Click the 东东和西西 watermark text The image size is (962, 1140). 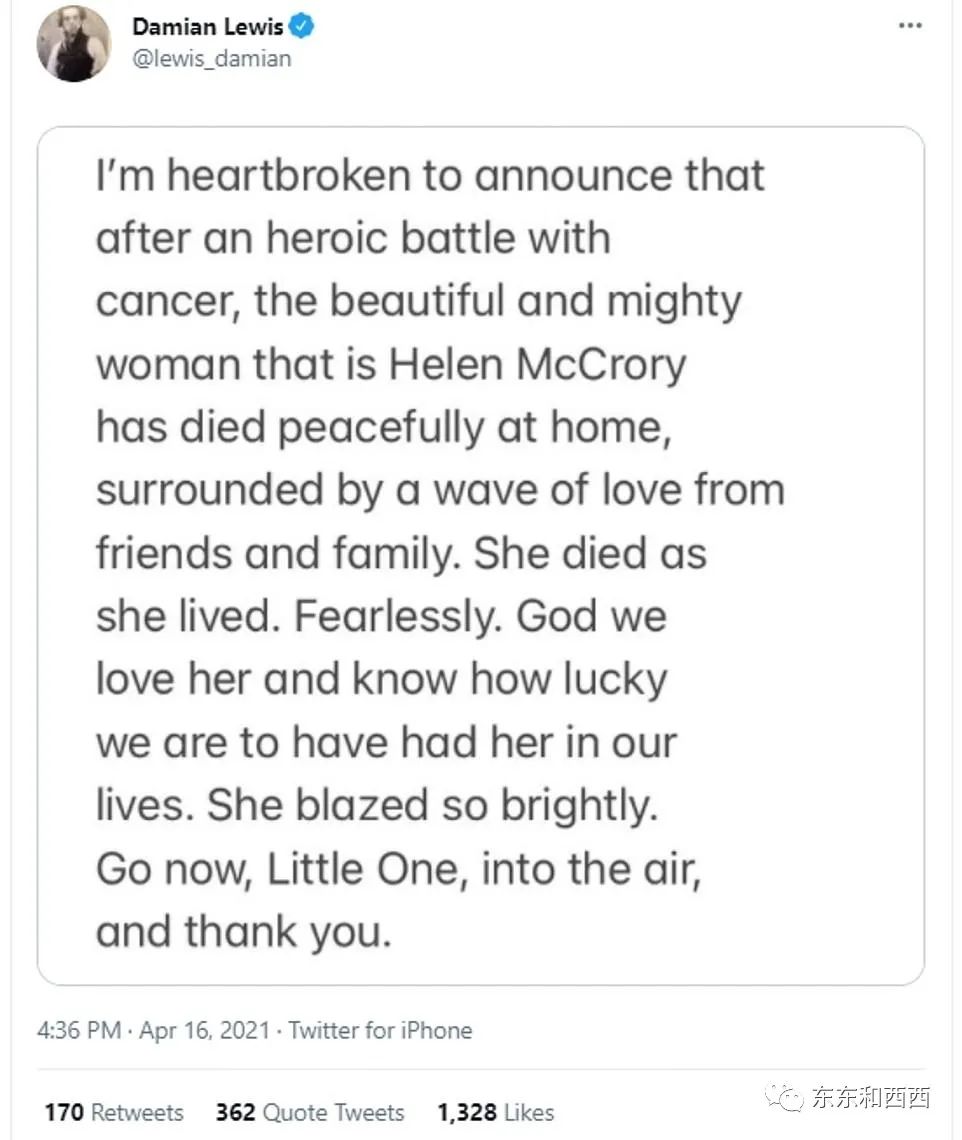[x=870, y=1097]
